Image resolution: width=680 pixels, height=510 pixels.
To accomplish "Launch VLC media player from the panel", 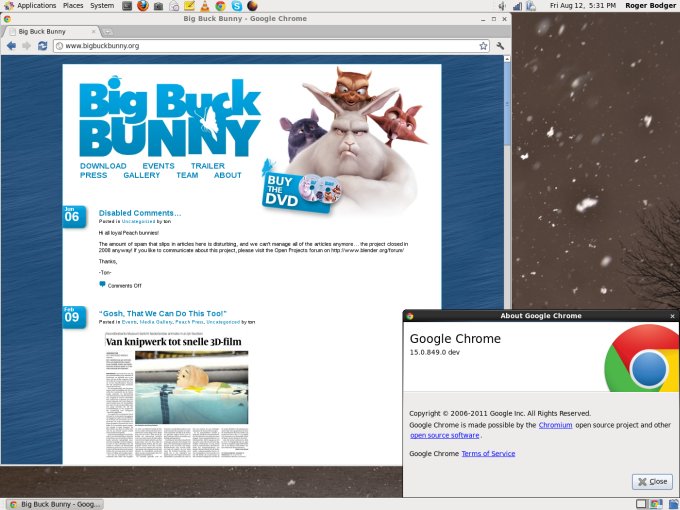I will (x=205, y=6).
